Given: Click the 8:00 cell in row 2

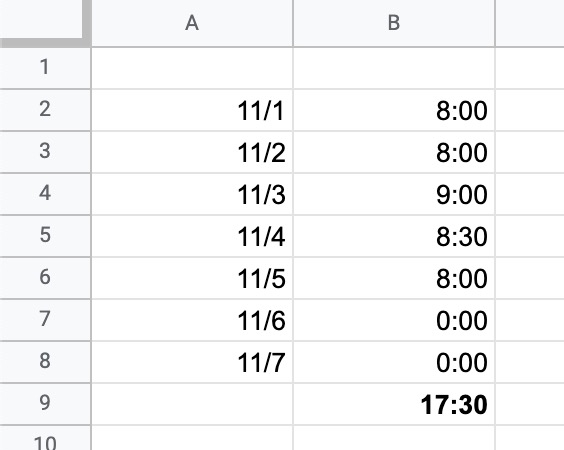Looking at the screenshot, I should pos(394,110).
